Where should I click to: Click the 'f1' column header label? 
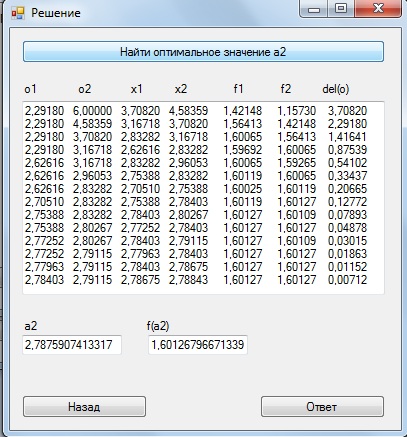click(x=238, y=89)
